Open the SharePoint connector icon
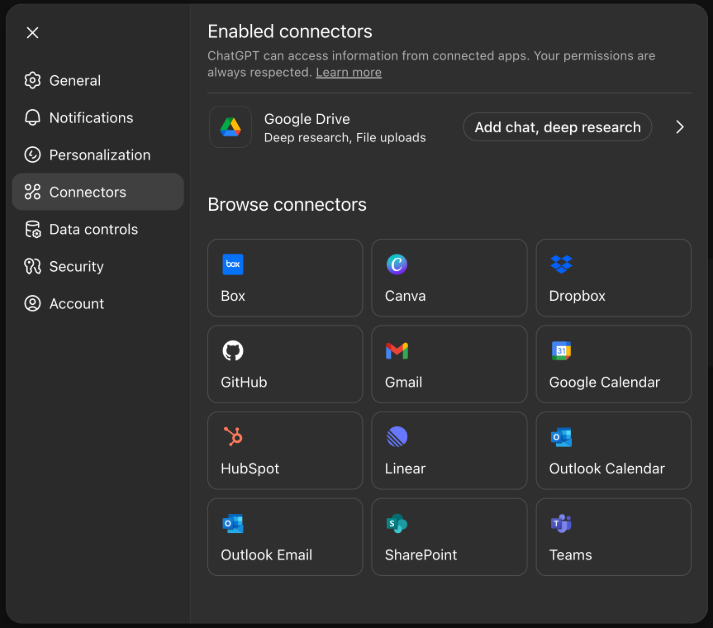713x628 pixels. pyautogui.click(x=397, y=524)
